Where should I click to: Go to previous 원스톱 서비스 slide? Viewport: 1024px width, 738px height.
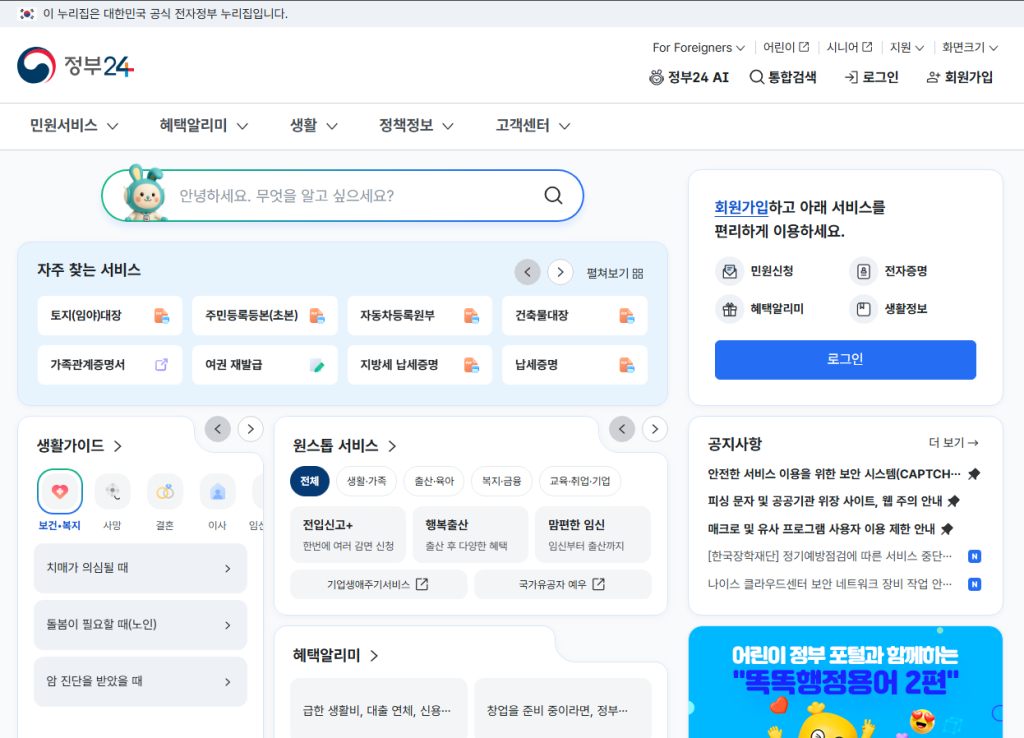click(x=622, y=429)
